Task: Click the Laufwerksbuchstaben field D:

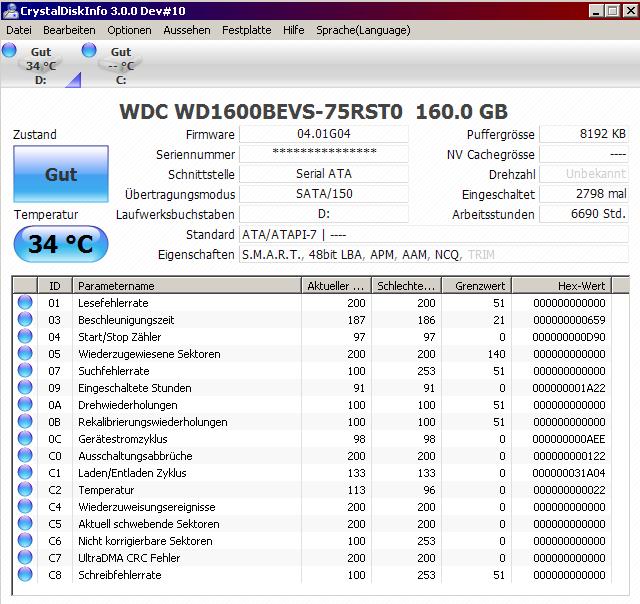Action: pos(324,214)
